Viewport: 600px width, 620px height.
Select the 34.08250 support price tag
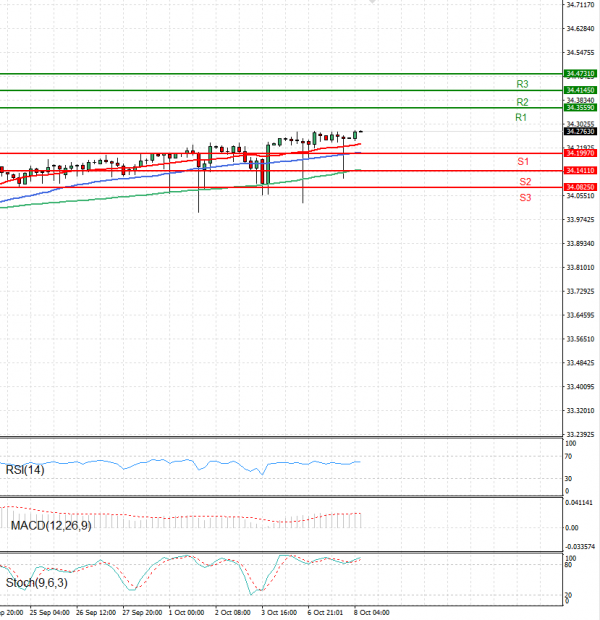(x=580, y=187)
